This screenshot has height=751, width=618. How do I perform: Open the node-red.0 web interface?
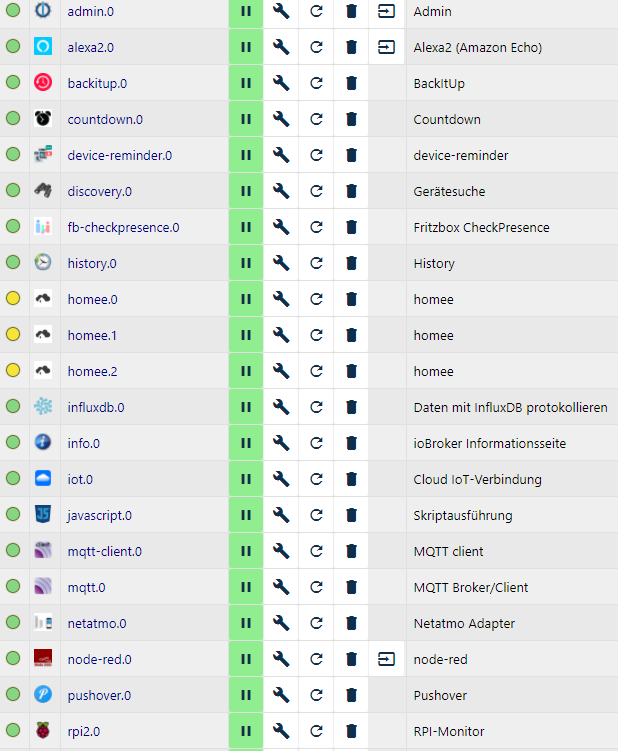tap(386, 659)
